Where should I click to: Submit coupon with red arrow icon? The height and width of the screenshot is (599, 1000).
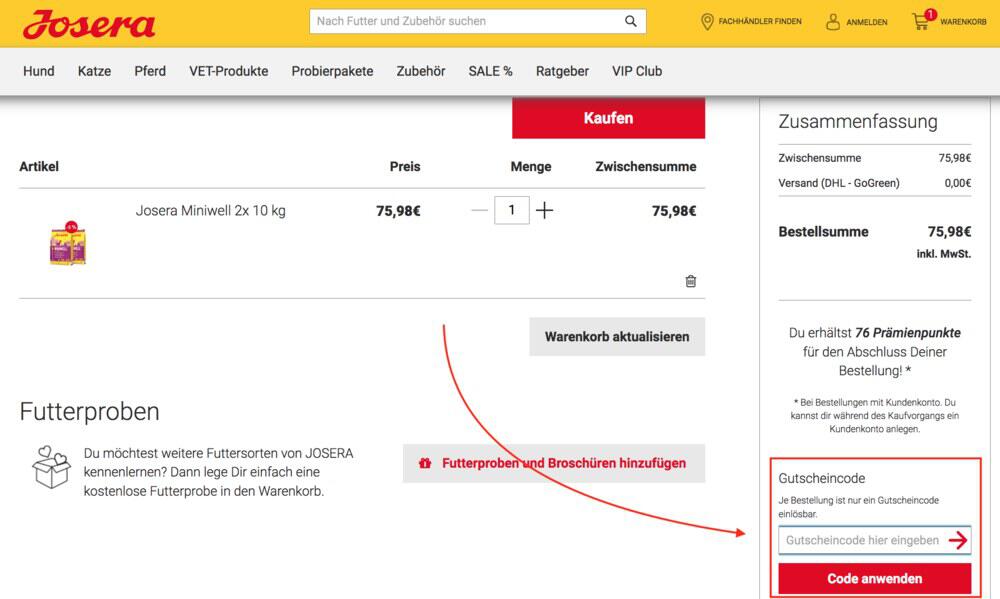(x=957, y=540)
